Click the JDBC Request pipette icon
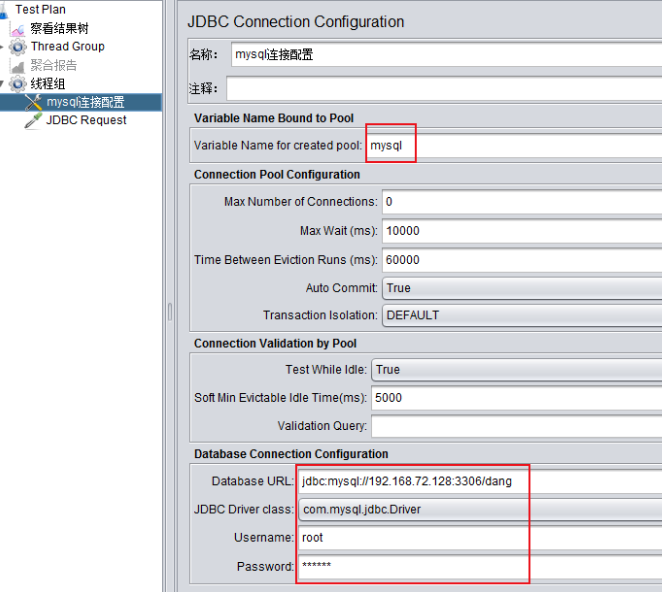This screenshot has height=592, width=662. click(x=33, y=120)
